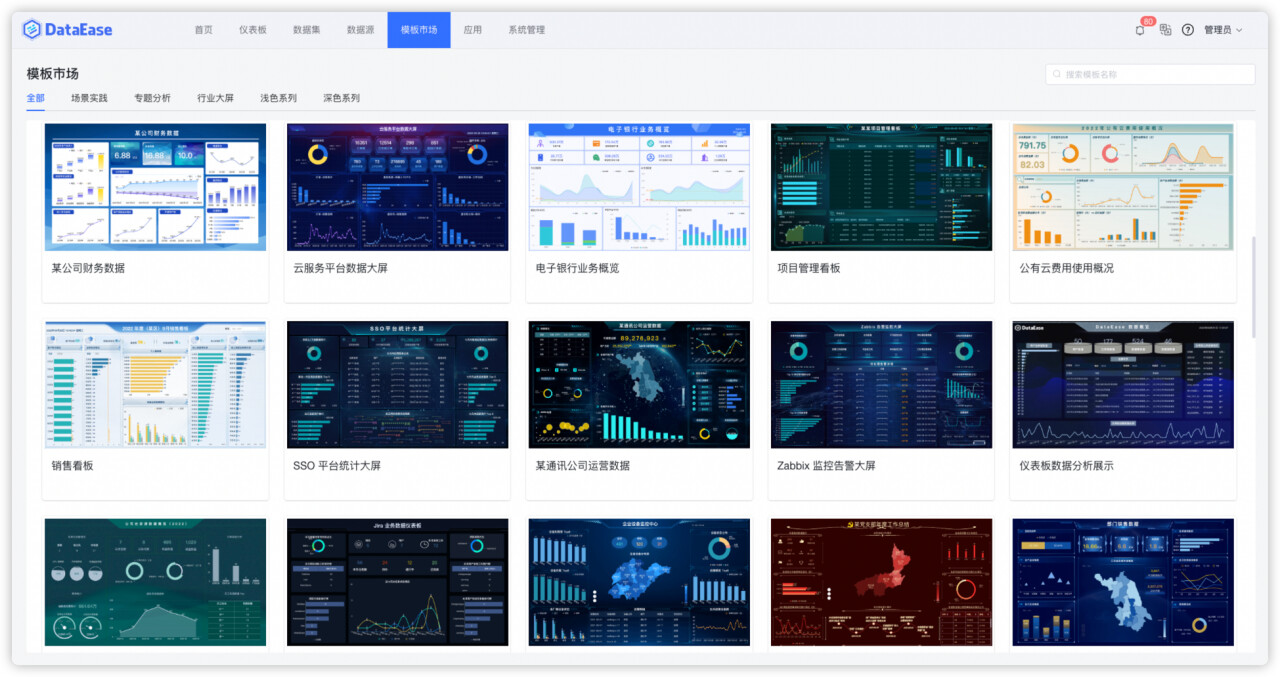
Task: Expand the 管理员 user dropdown
Action: pyautogui.click(x=1223, y=30)
